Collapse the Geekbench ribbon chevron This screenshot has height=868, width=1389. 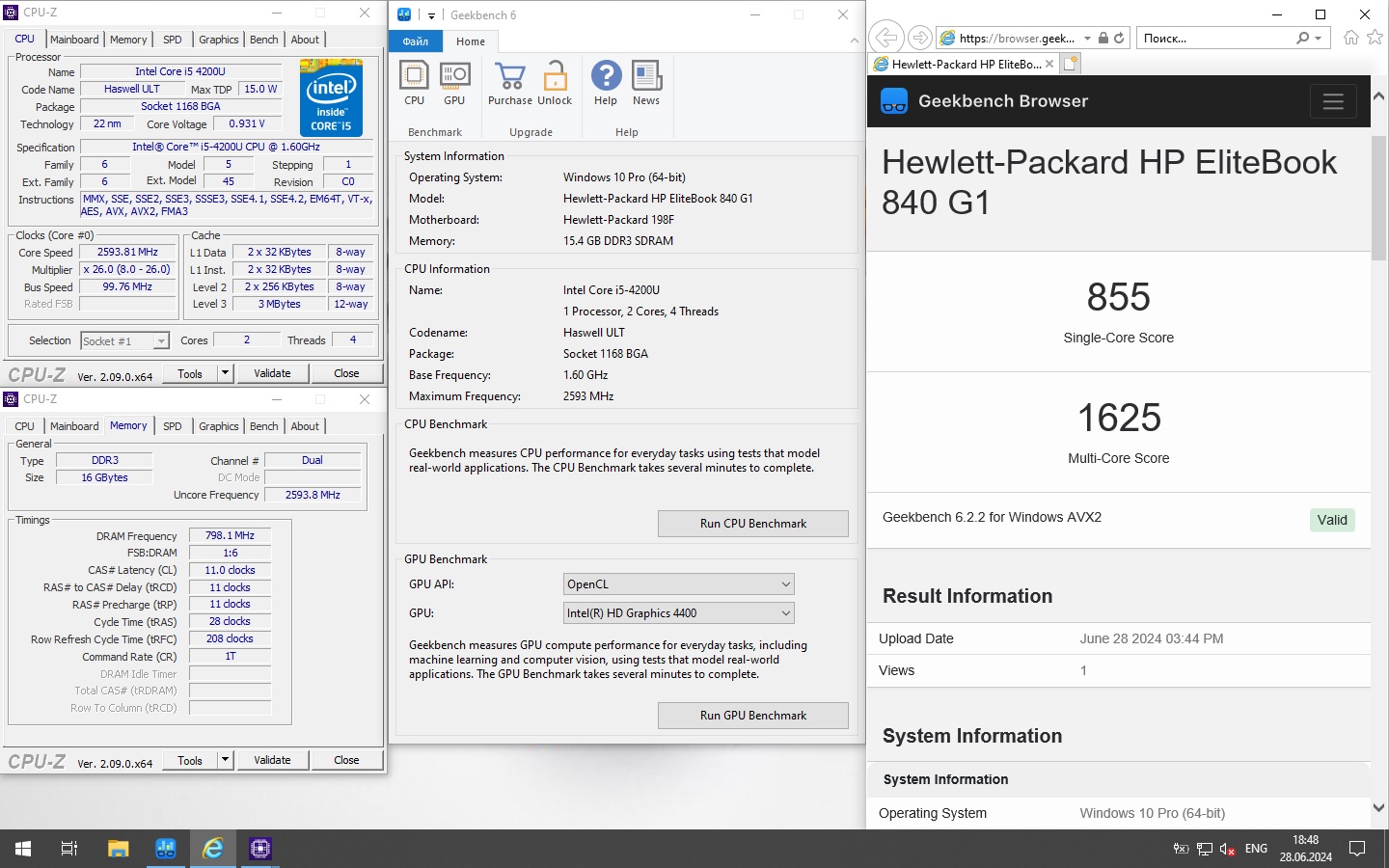pyautogui.click(x=854, y=41)
